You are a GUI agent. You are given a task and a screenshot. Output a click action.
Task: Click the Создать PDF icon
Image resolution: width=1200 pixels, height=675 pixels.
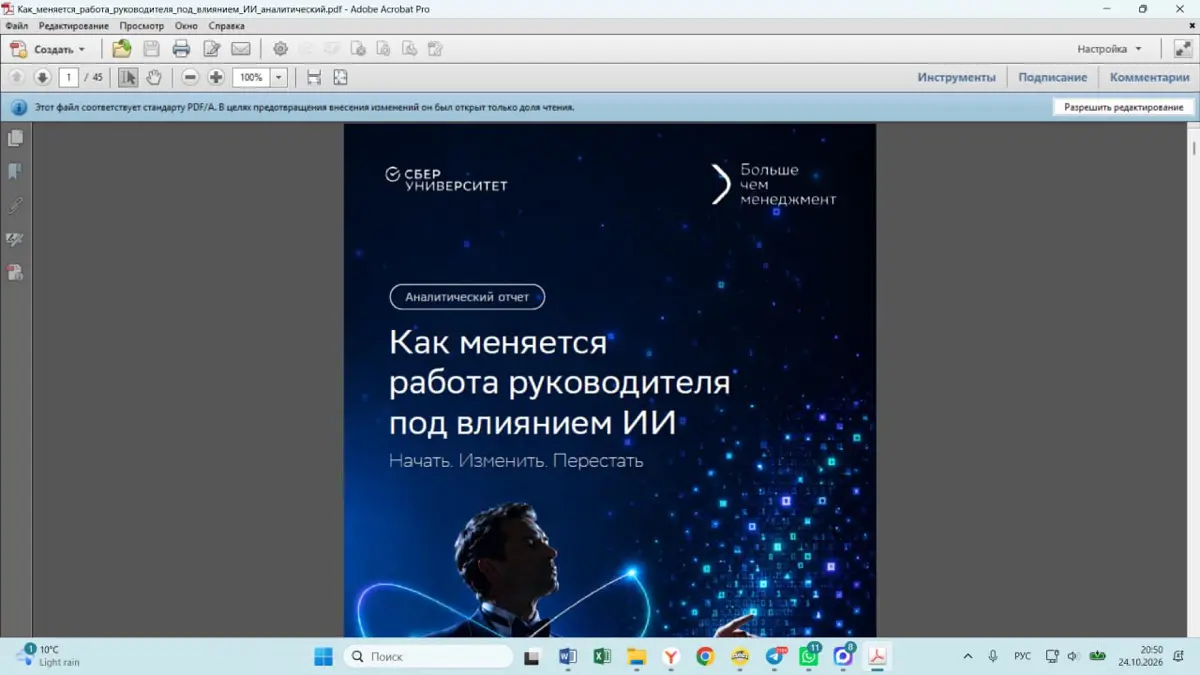pos(18,49)
